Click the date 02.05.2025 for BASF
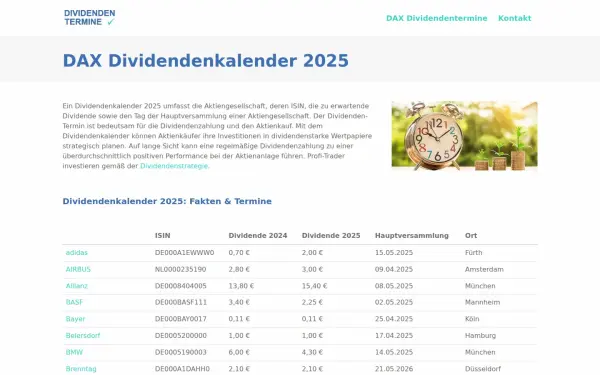 coord(394,302)
